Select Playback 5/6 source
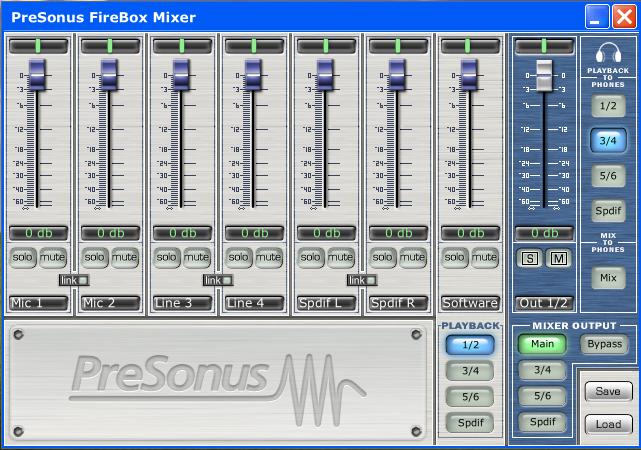641x450 pixels. pyautogui.click(x=470, y=397)
